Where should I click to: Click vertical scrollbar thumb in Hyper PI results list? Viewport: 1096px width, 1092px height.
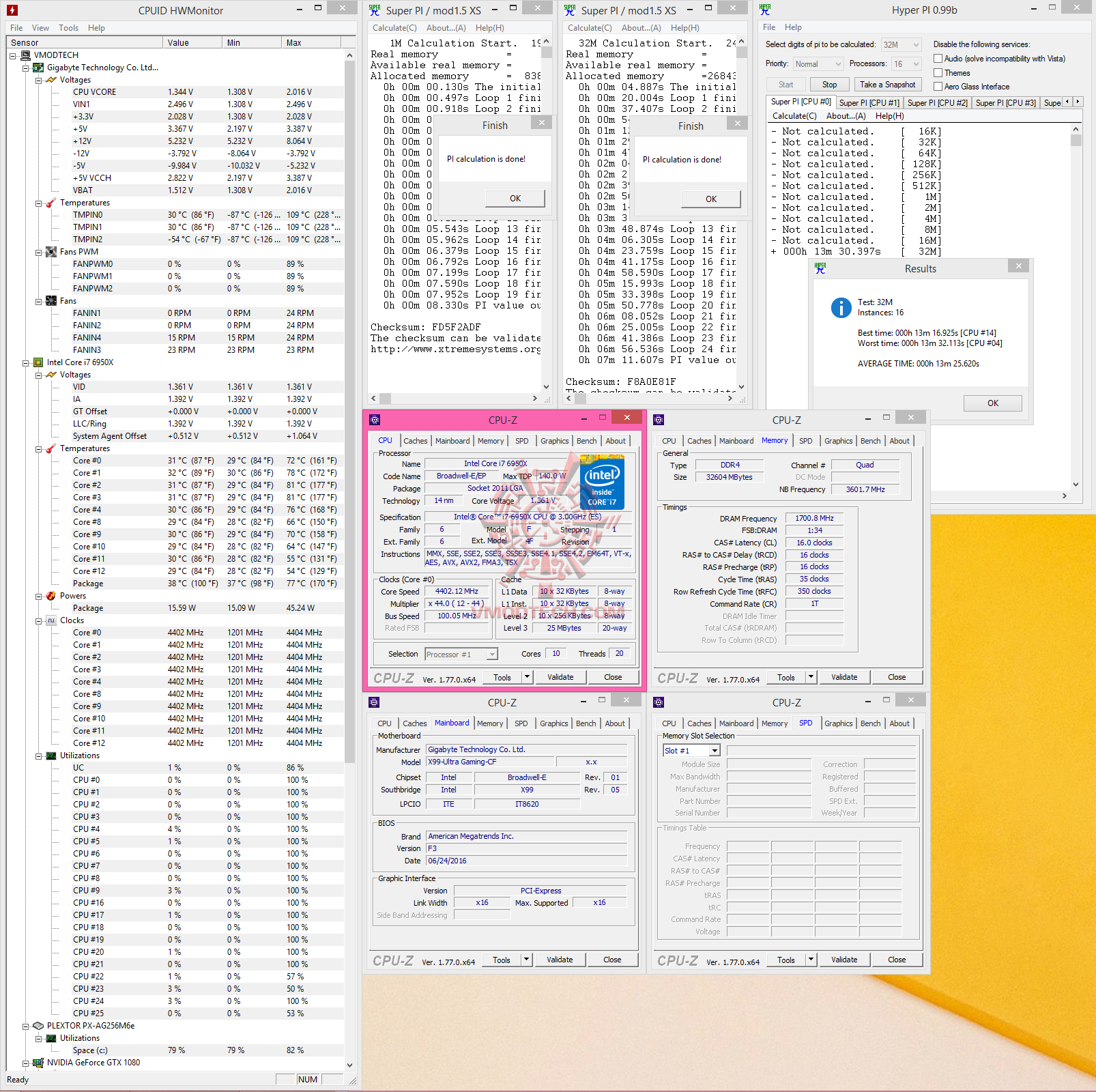[x=1076, y=140]
